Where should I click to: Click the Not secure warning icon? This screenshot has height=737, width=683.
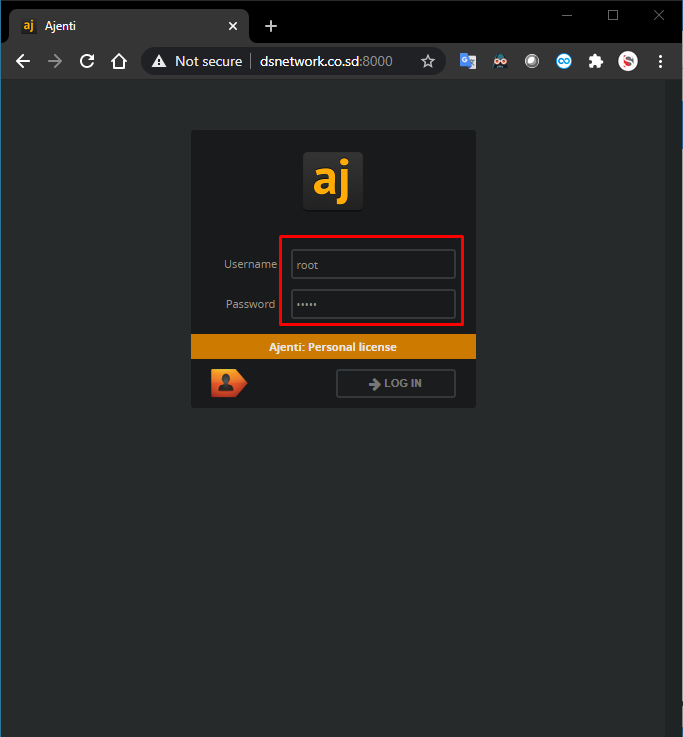pos(159,61)
